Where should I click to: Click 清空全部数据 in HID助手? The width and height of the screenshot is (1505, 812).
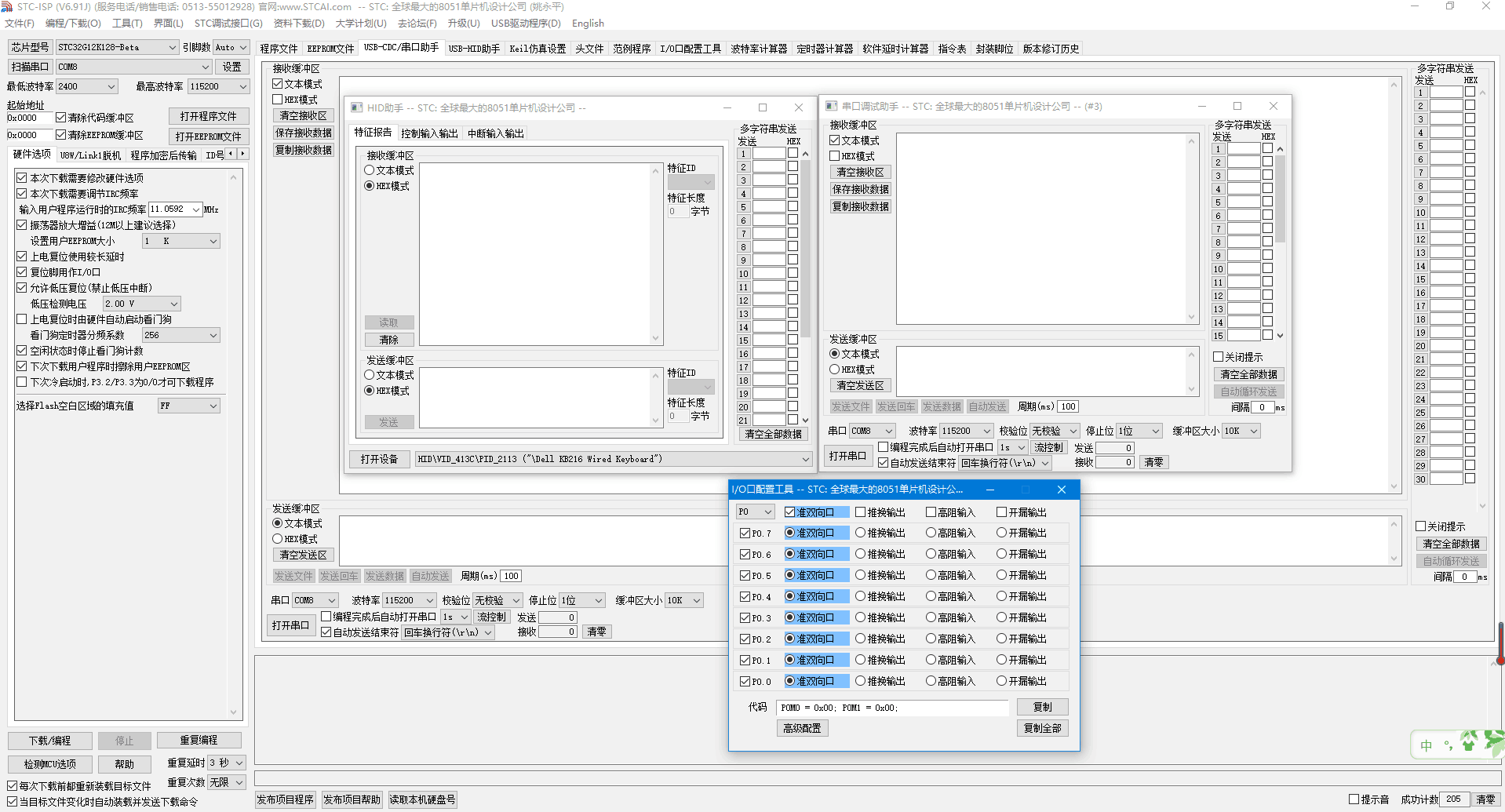[774, 434]
